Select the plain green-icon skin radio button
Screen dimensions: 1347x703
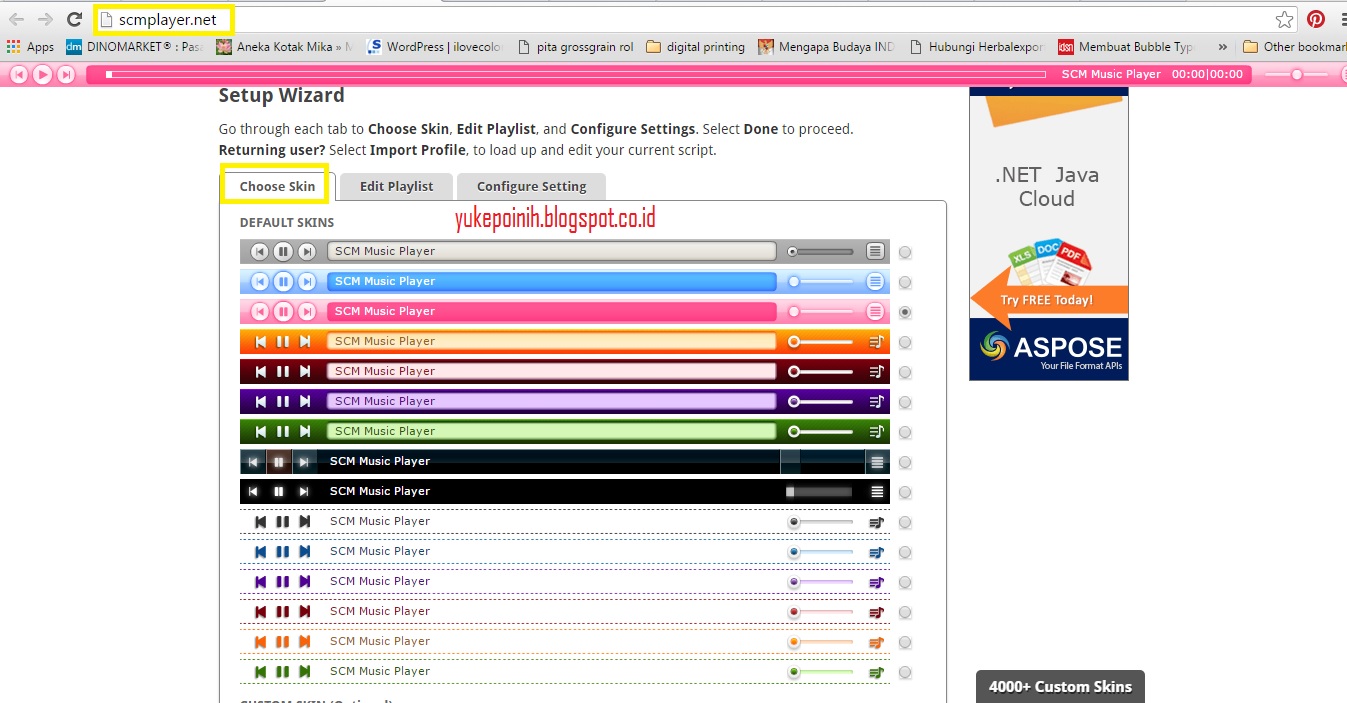click(x=905, y=672)
